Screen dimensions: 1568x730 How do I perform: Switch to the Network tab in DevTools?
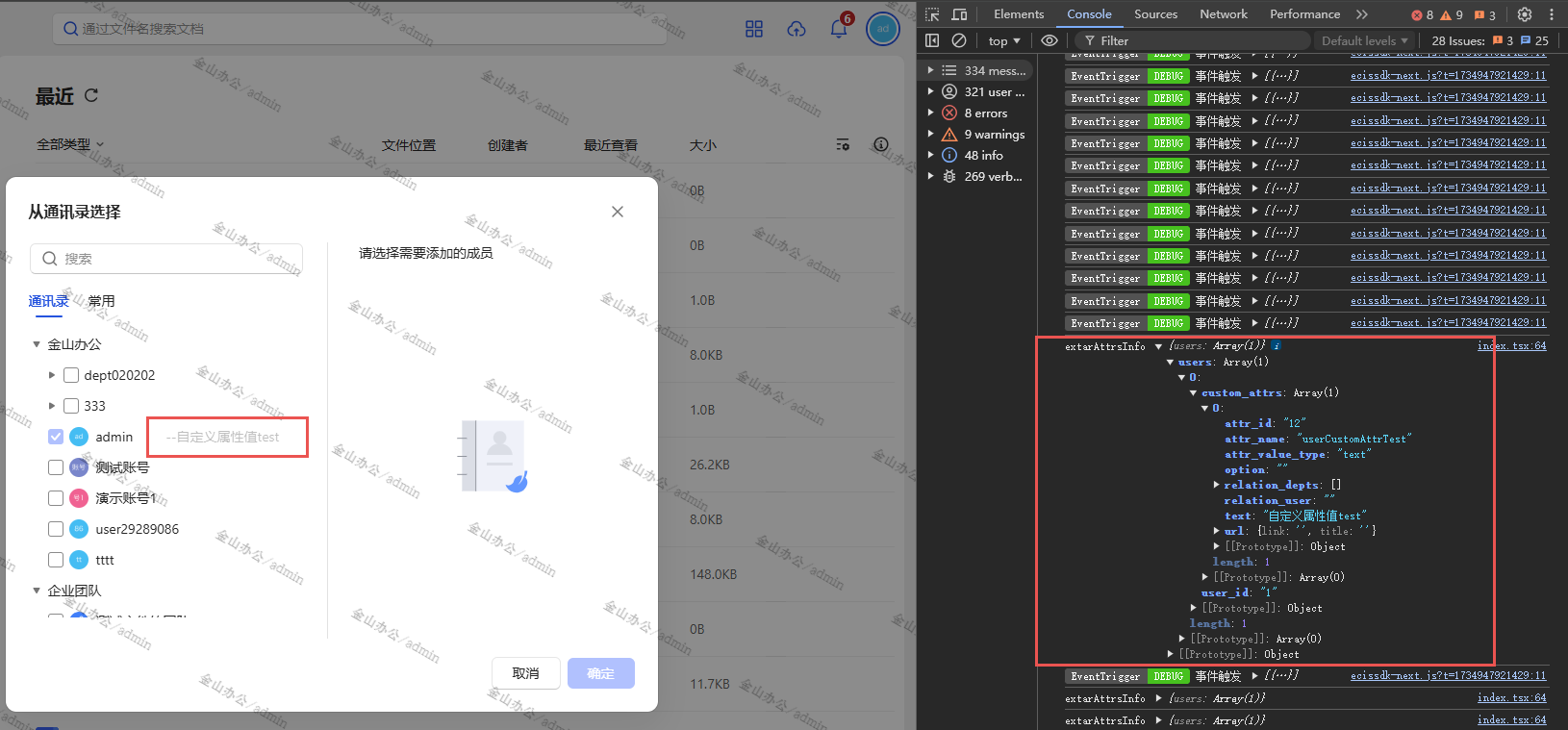1224,14
